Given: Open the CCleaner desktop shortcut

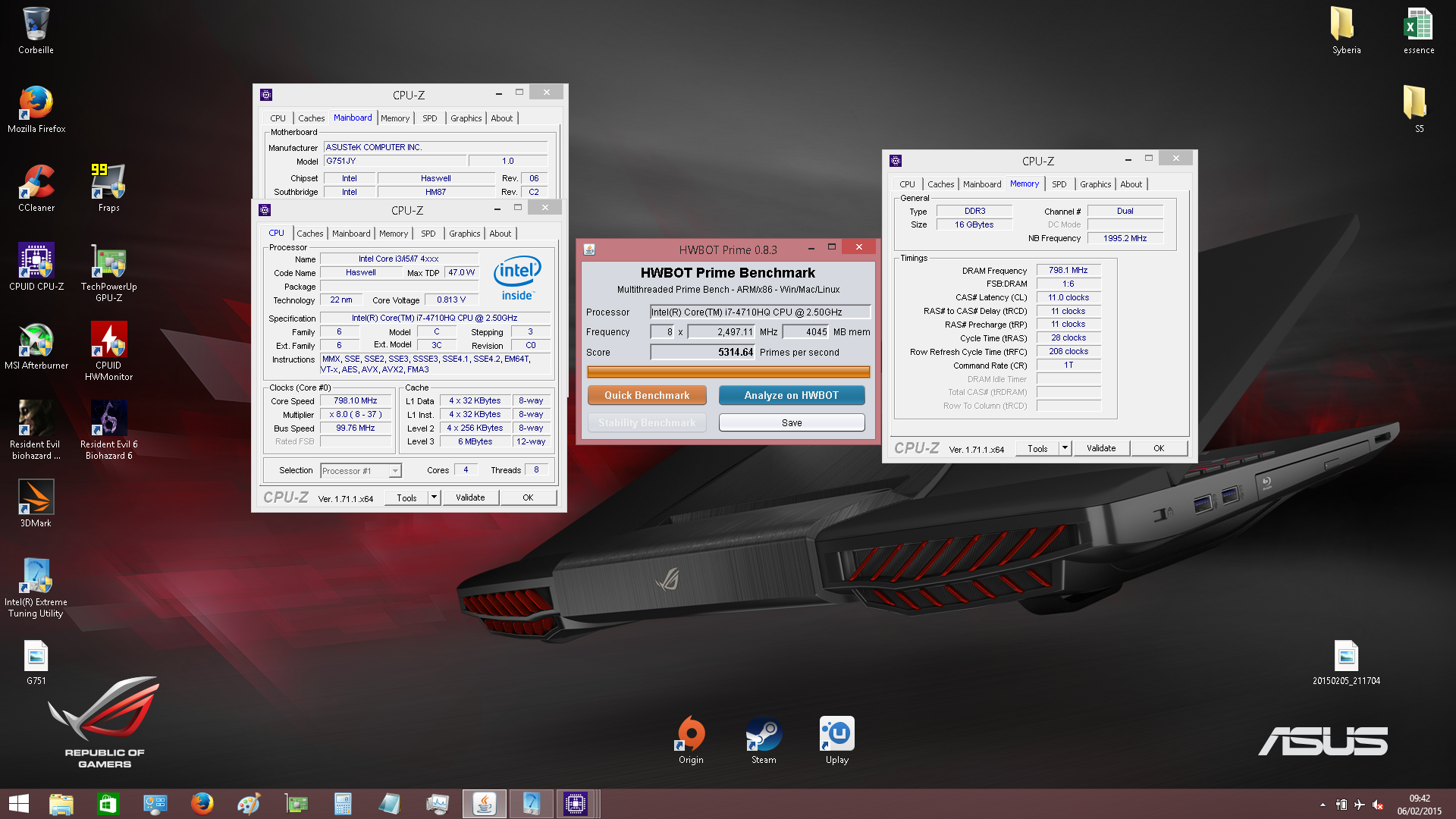Looking at the screenshot, I should (x=36, y=188).
